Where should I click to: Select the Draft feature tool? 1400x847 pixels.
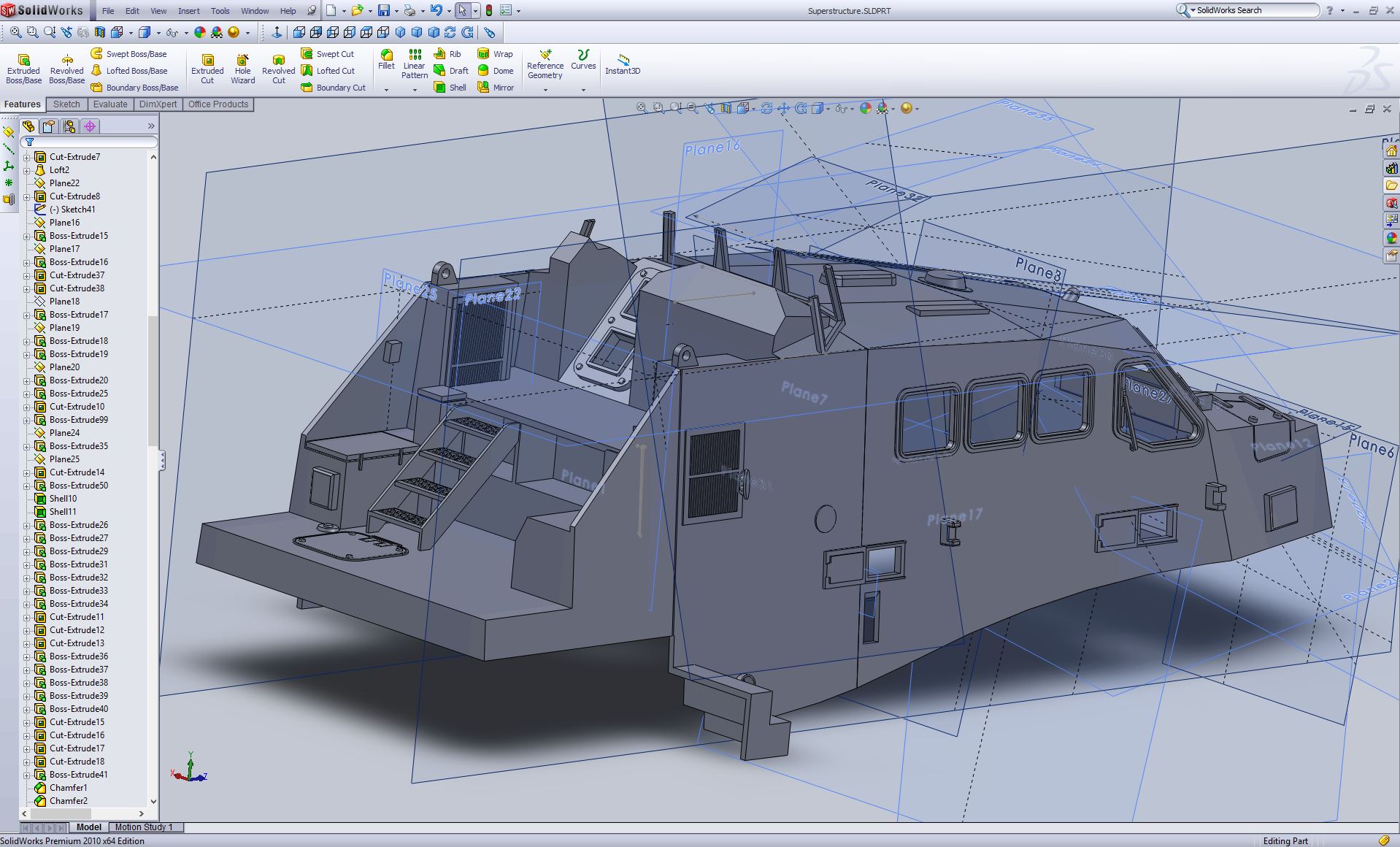pyautogui.click(x=451, y=71)
